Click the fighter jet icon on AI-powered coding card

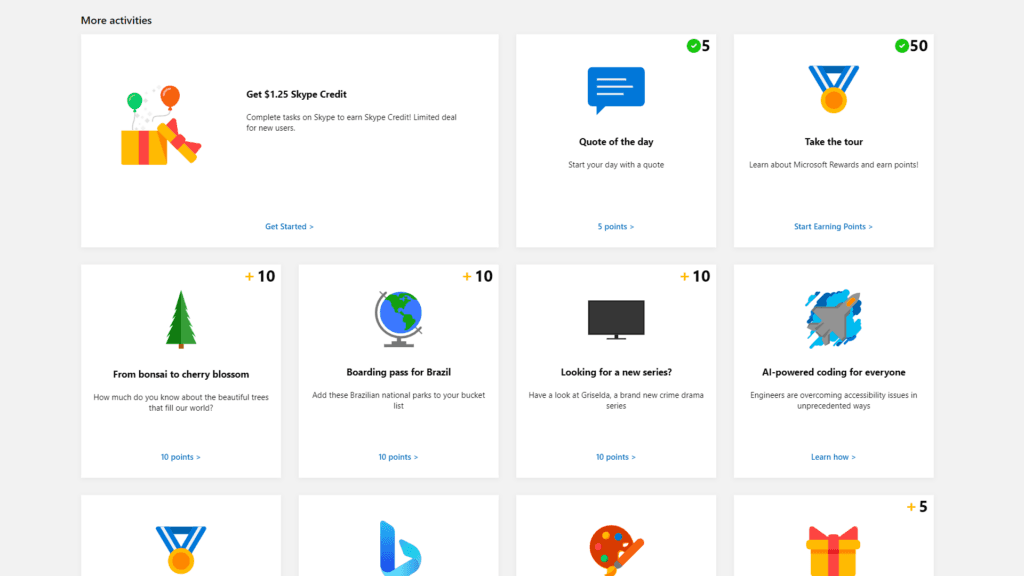point(833,317)
